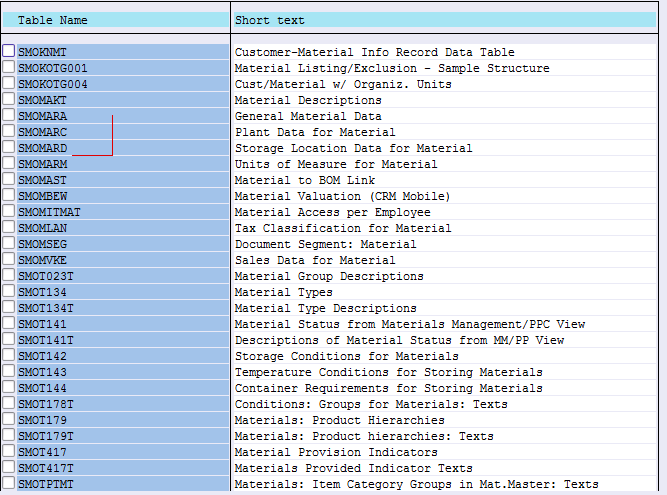Tick the checkbox for SMOKNMT
The width and height of the screenshot is (667, 495).
coord(9,51)
